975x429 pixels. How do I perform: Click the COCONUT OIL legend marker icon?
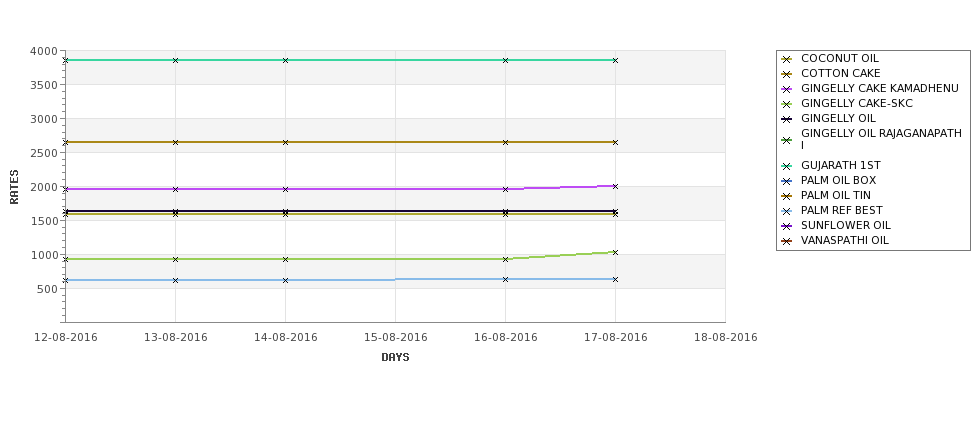787,59
